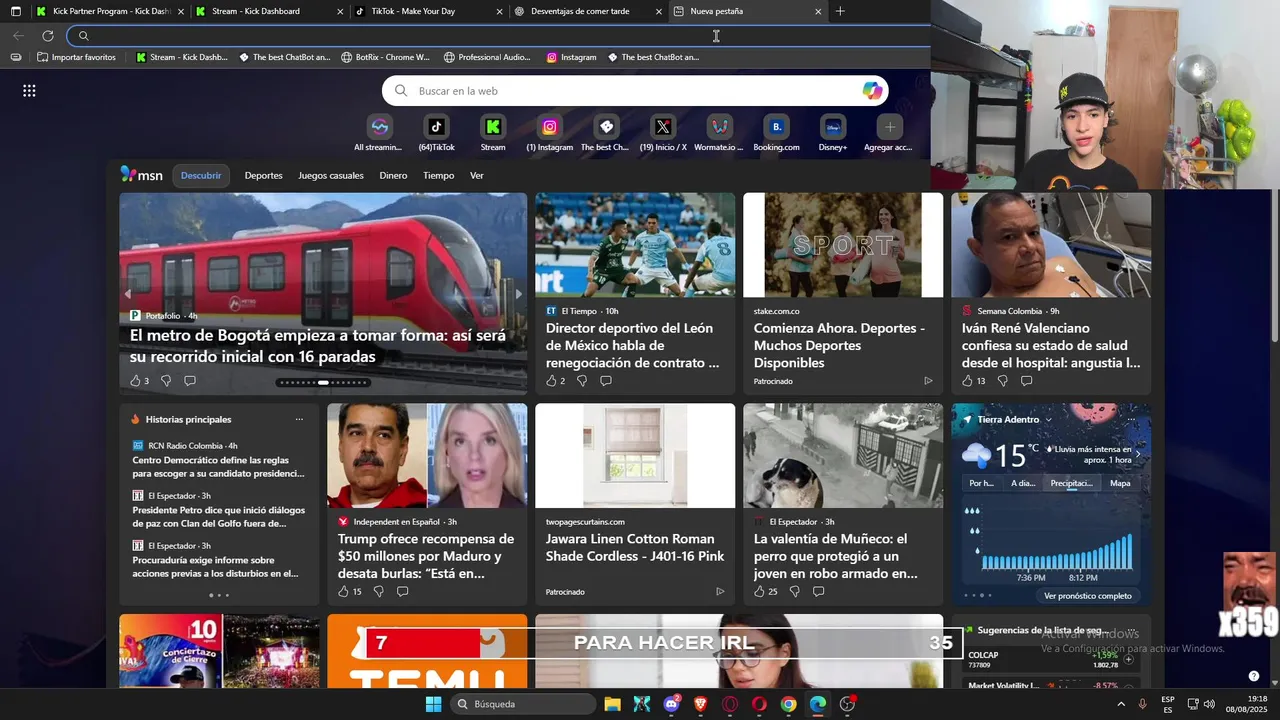1280x720 pixels.
Task: Switch to the Stream - Kick Dashboard tab
Action: [x=270, y=12]
